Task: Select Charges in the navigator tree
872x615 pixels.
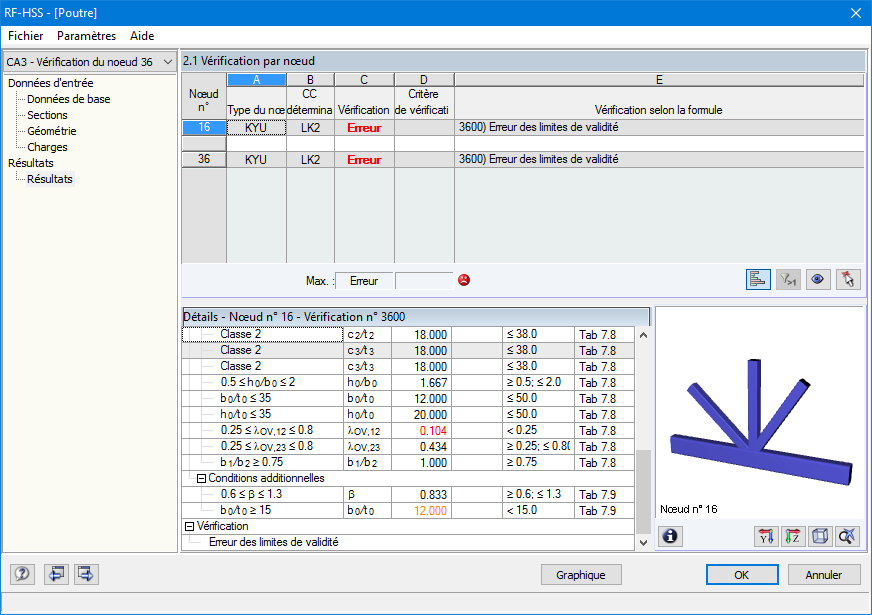Action: 47,147
